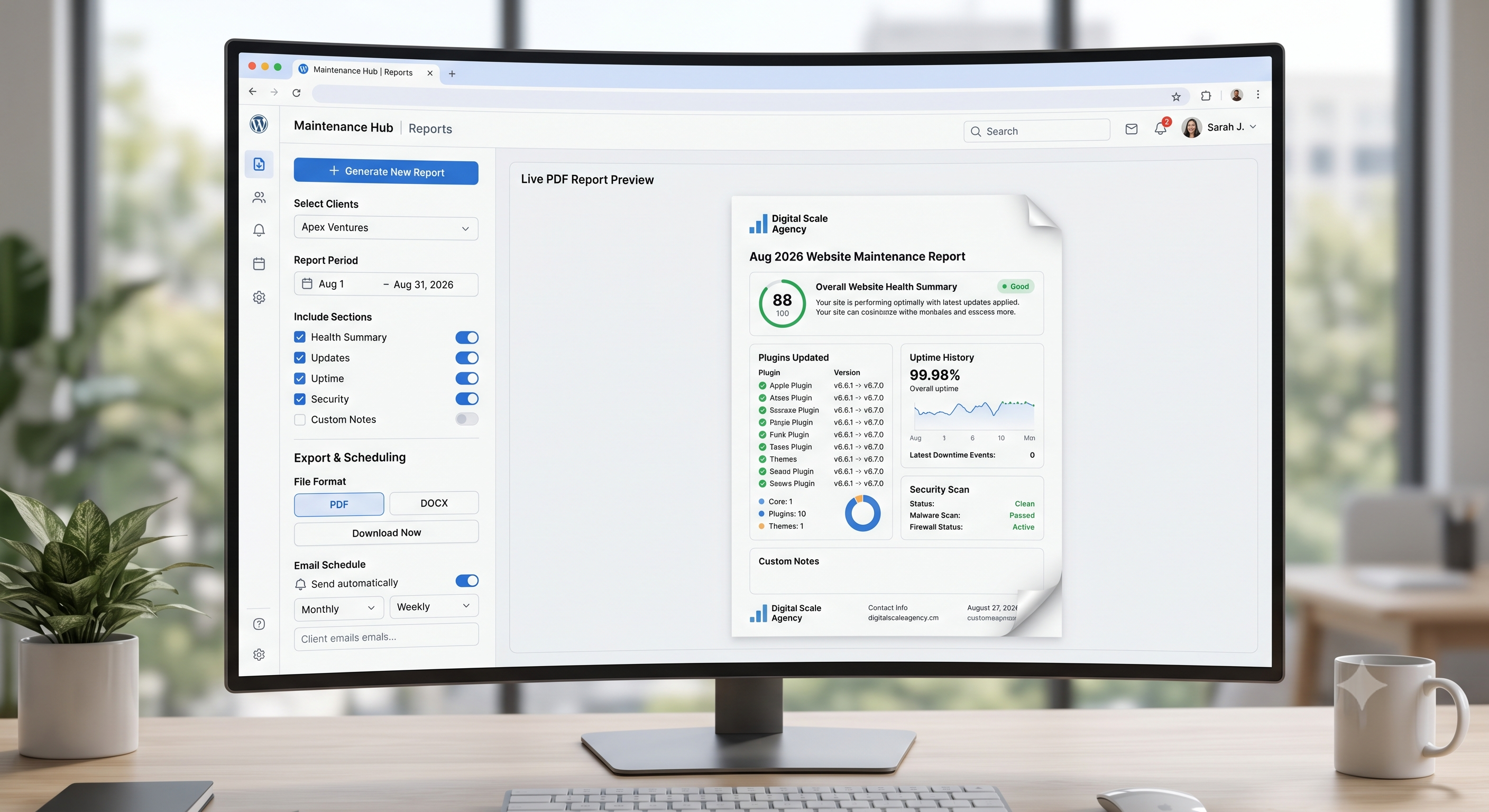Image resolution: width=1489 pixels, height=812 pixels.
Task: Open the Report Period date range picker
Action: (385, 284)
